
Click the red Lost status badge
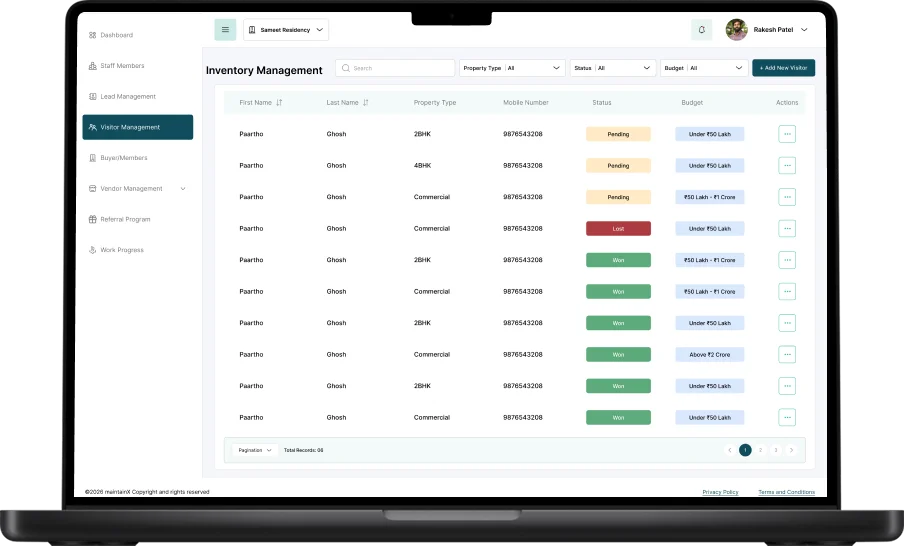(x=618, y=228)
